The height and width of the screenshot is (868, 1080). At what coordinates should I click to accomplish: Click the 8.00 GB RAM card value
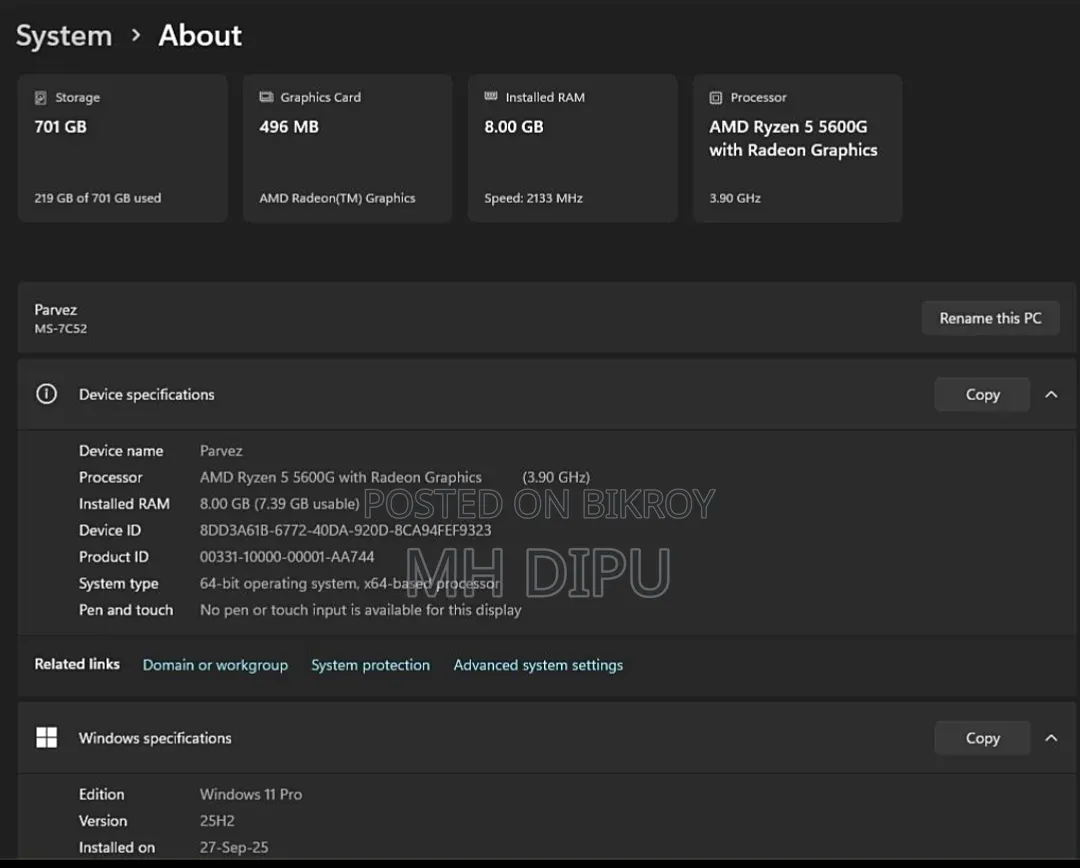[x=514, y=127]
